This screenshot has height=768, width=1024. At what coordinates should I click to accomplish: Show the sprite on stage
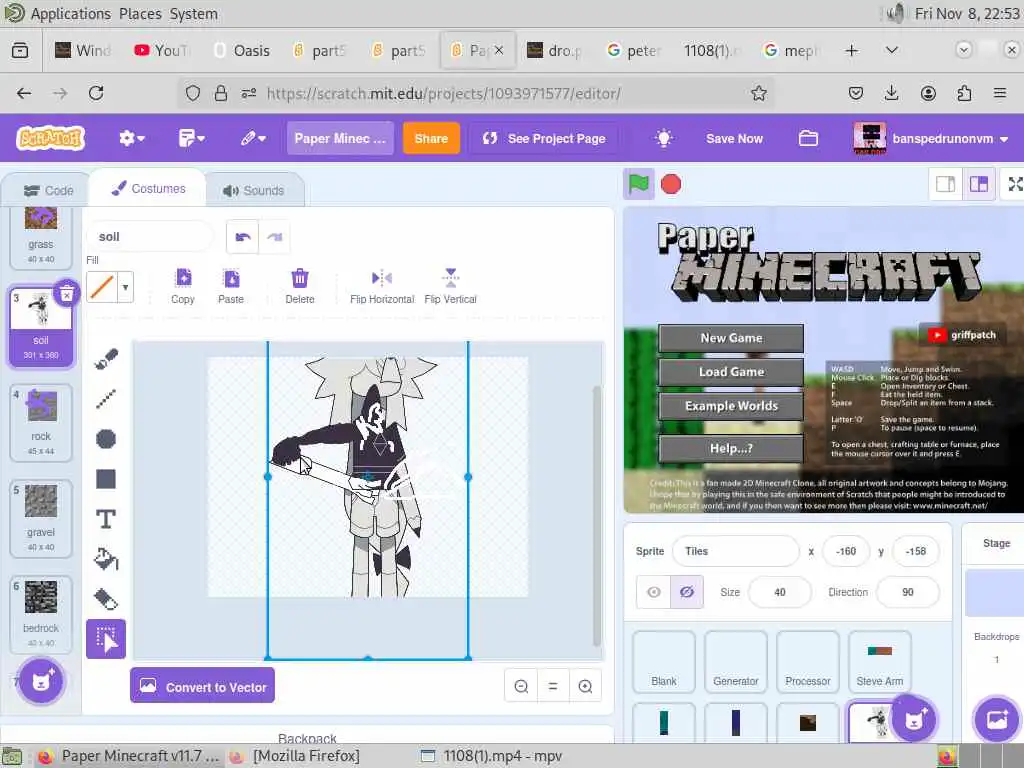[x=654, y=592]
